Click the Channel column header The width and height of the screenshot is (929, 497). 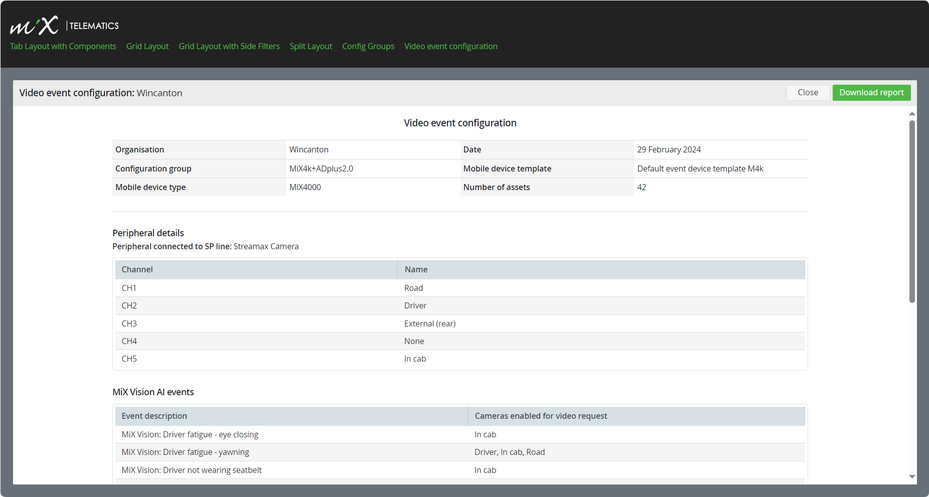coord(137,270)
